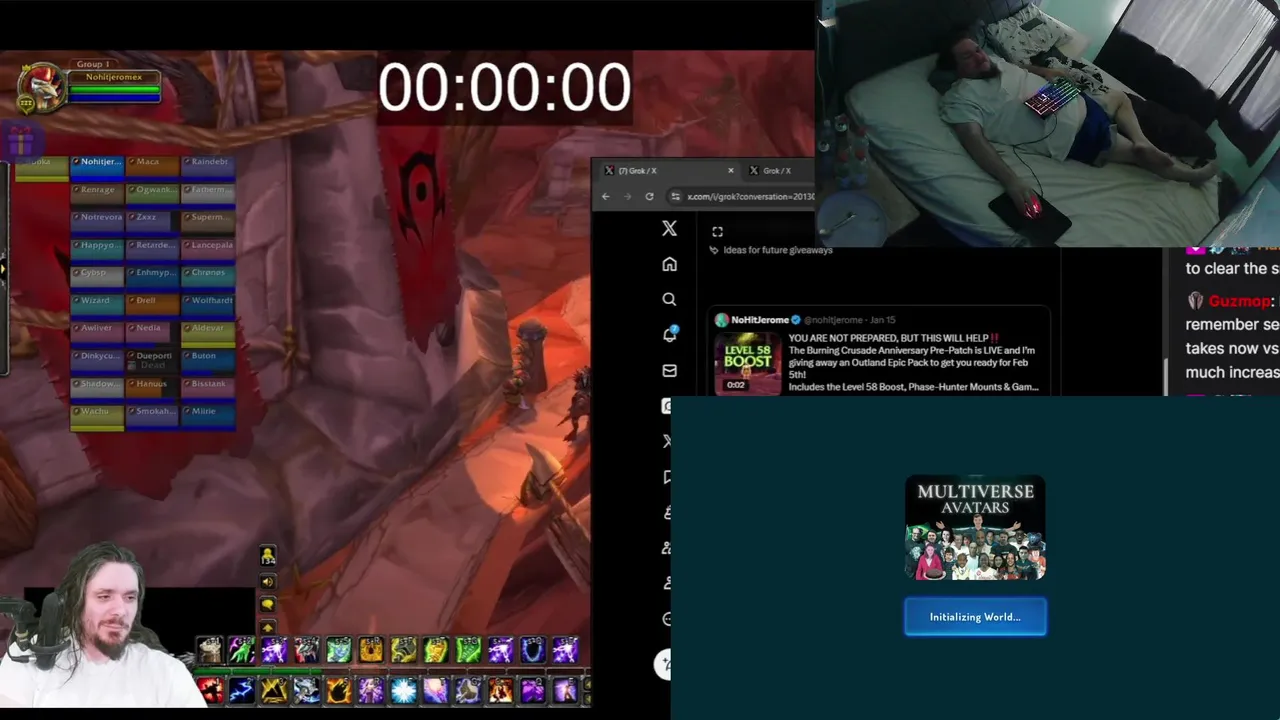Click the yellow up-arrow icon above action bar
This screenshot has height=720, width=1280.
click(268, 627)
